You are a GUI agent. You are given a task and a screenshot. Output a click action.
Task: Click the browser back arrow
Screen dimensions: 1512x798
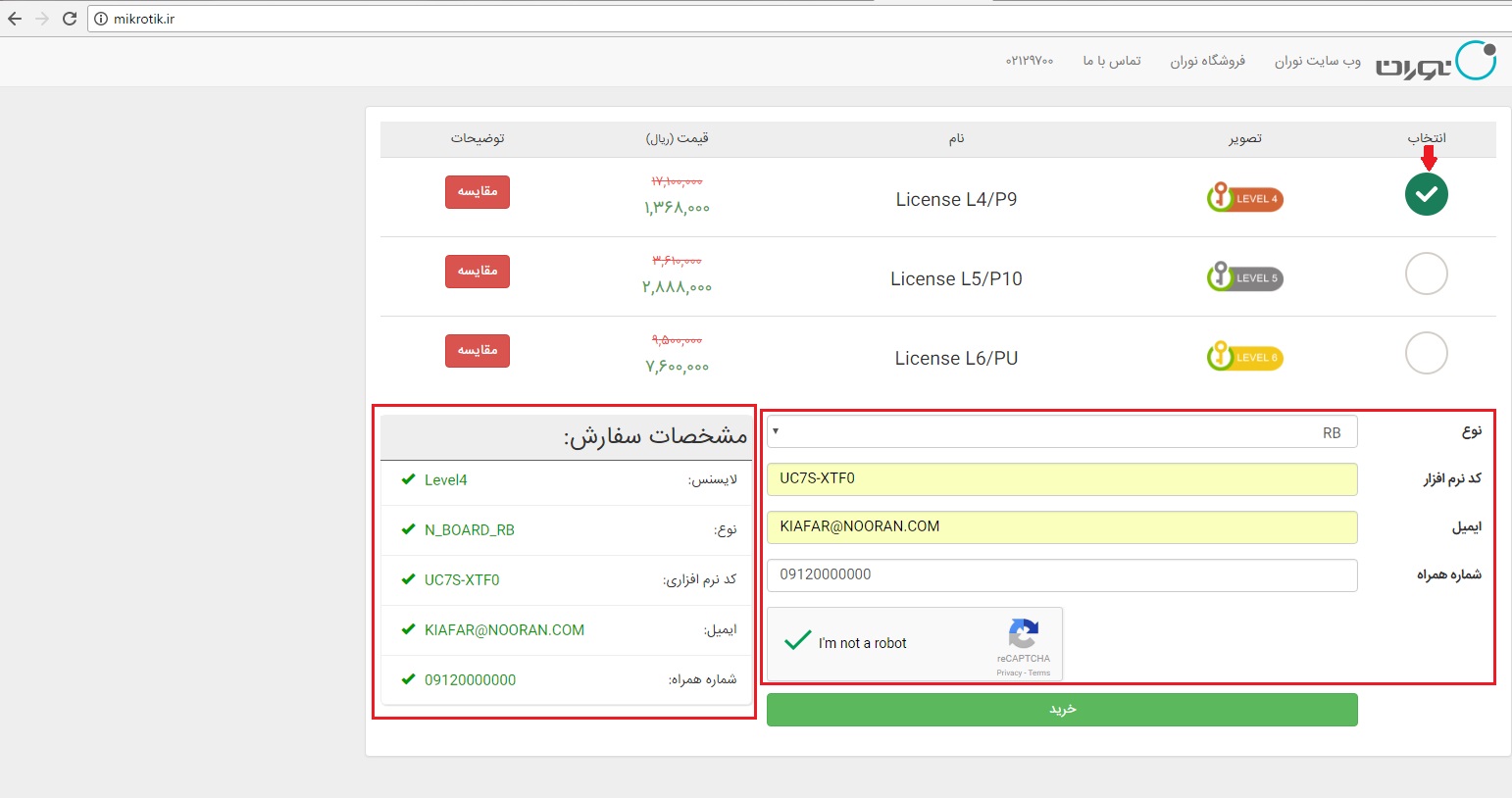pyautogui.click(x=14, y=19)
